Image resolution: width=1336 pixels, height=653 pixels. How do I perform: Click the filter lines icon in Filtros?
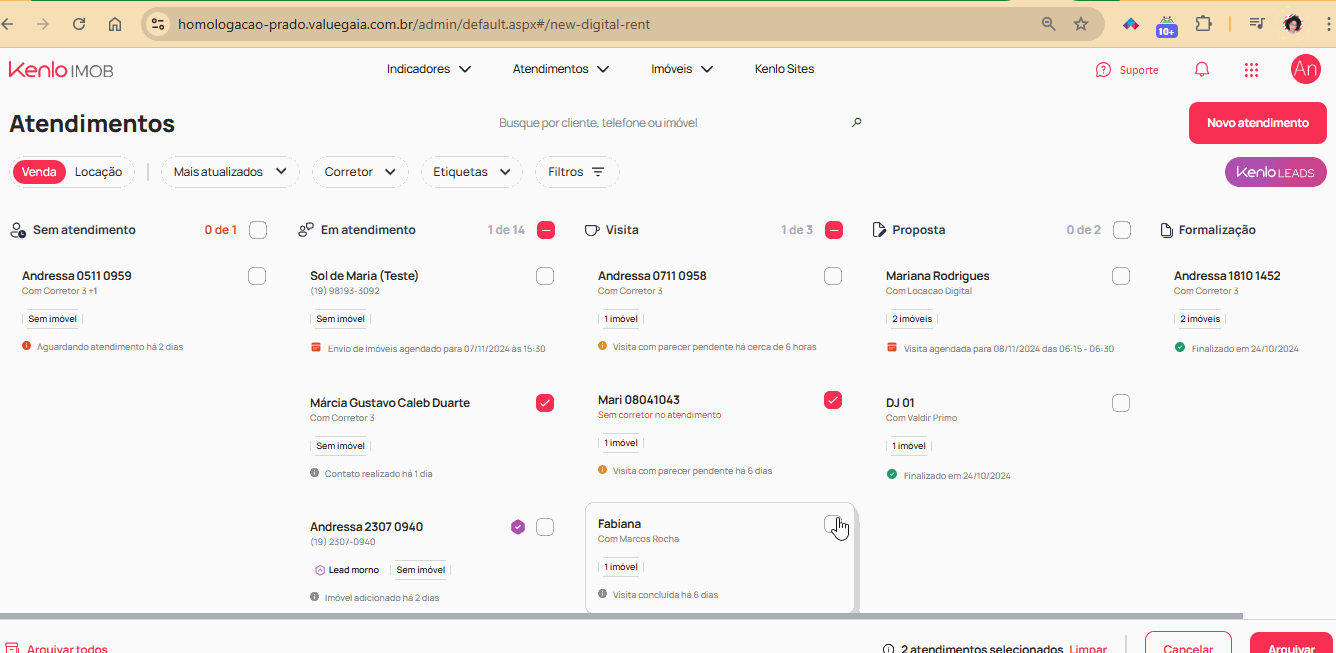(x=598, y=172)
